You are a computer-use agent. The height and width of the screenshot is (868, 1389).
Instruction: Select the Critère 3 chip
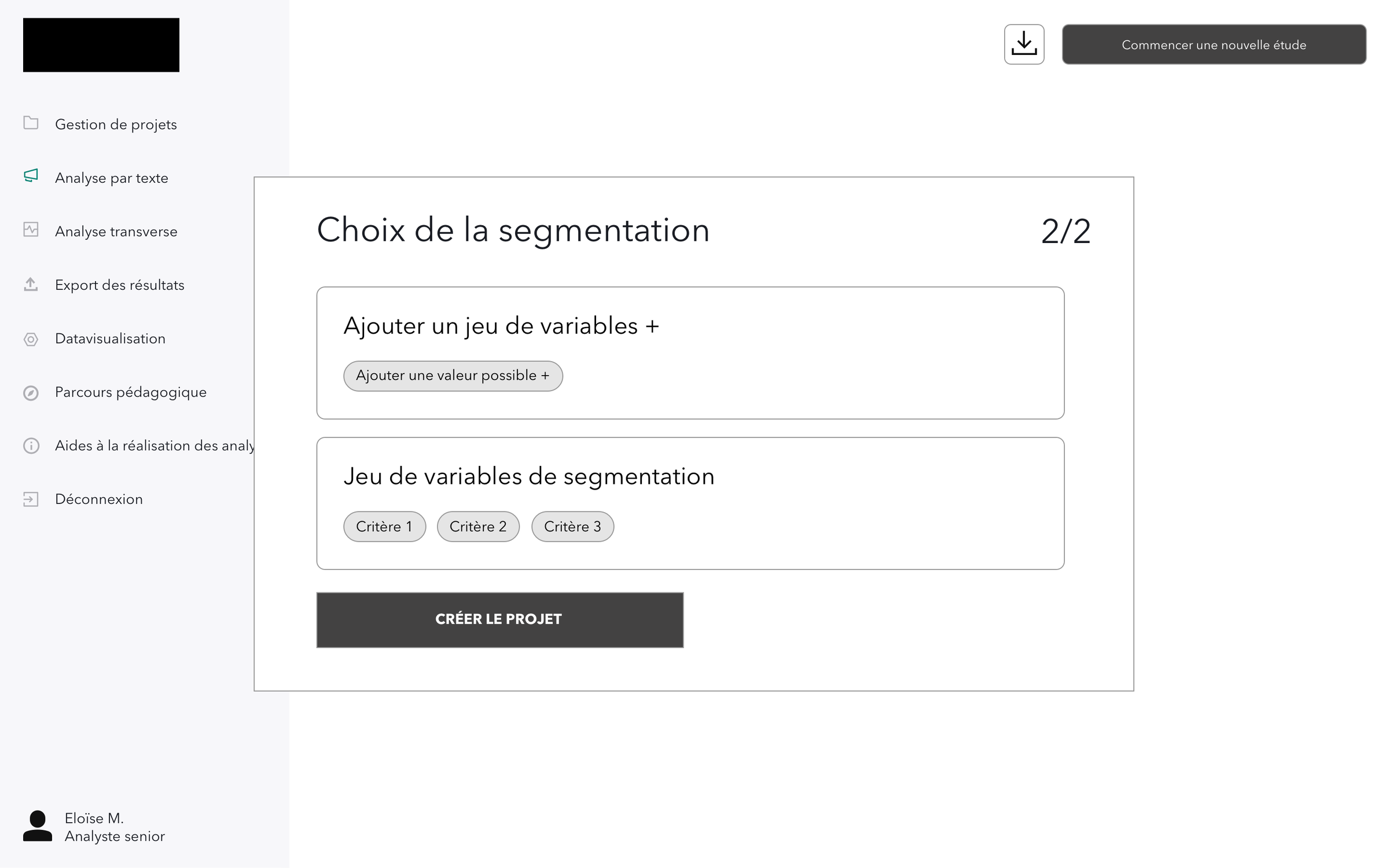[x=572, y=527]
